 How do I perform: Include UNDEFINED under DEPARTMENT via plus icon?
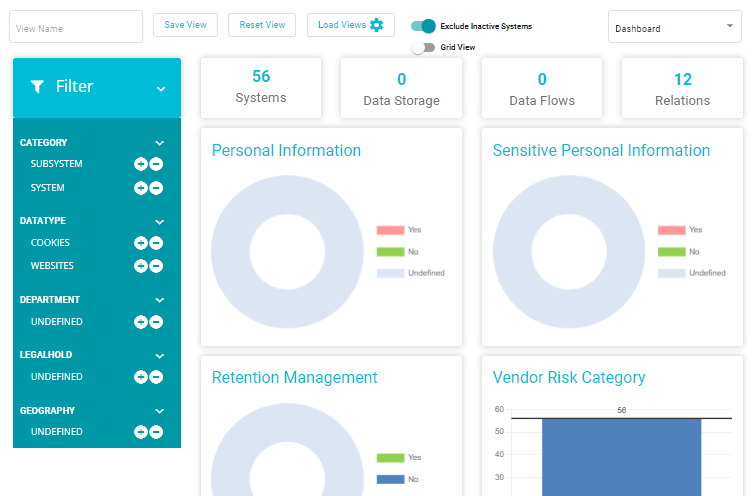tap(141, 322)
